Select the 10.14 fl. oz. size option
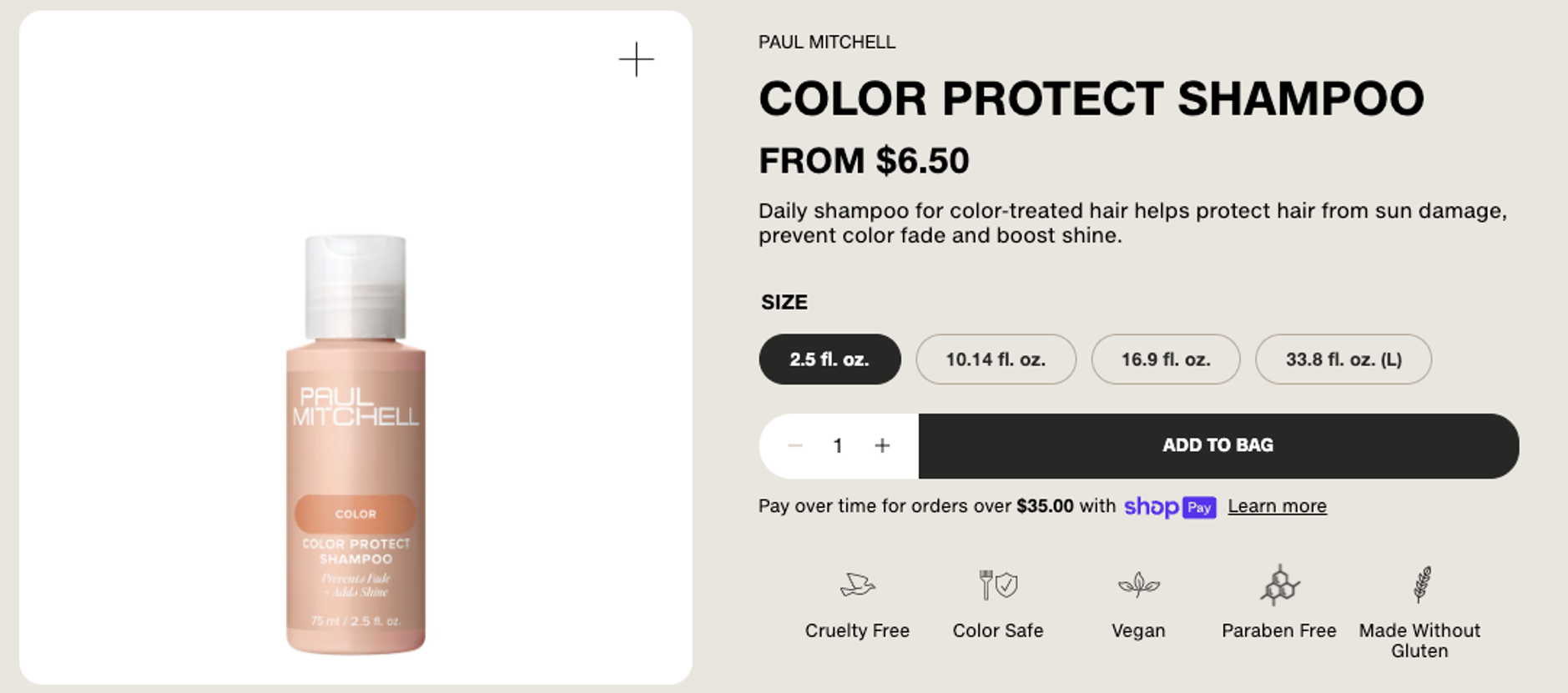 coord(996,359)
